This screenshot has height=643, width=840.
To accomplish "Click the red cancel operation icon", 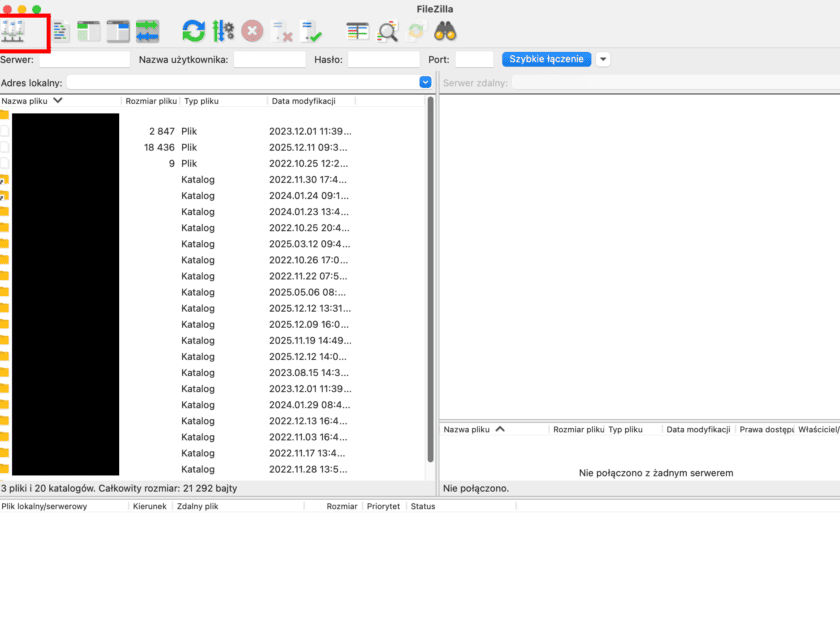I will [x=252, y=32].
